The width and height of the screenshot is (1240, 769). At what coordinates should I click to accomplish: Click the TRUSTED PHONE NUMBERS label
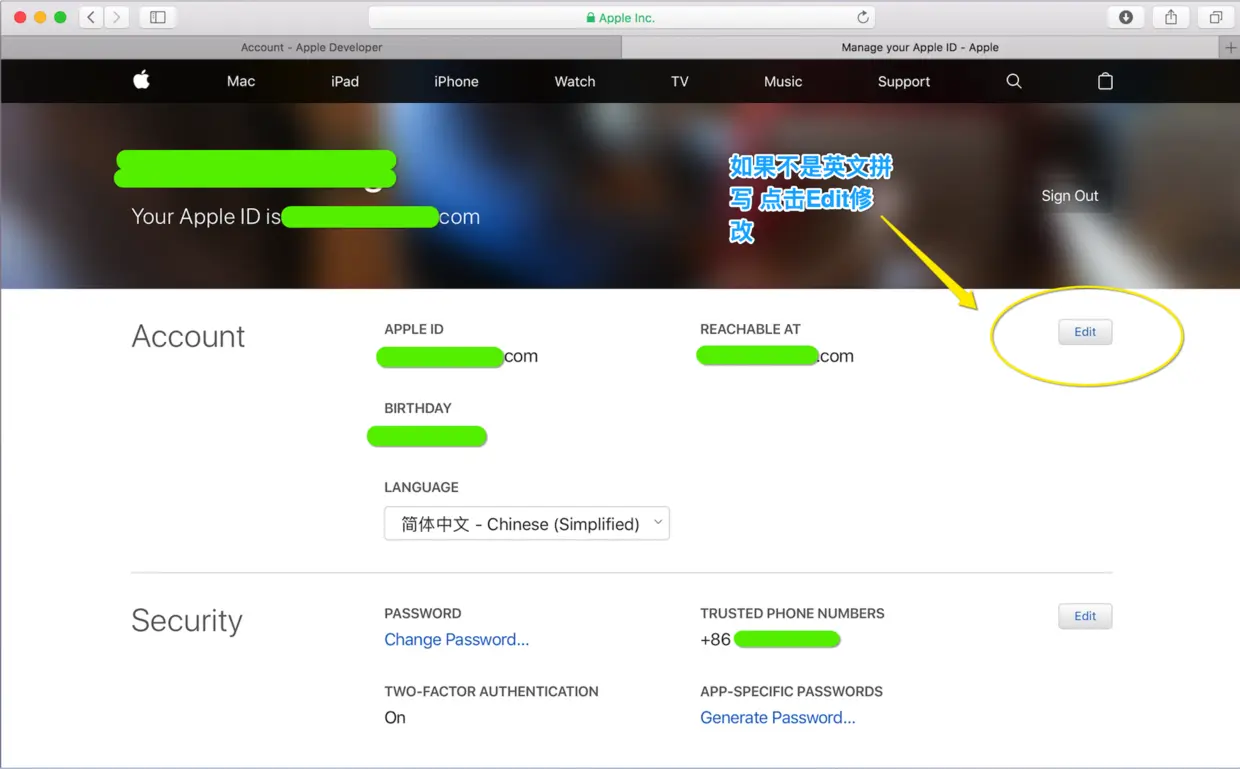tap(792, 613)
